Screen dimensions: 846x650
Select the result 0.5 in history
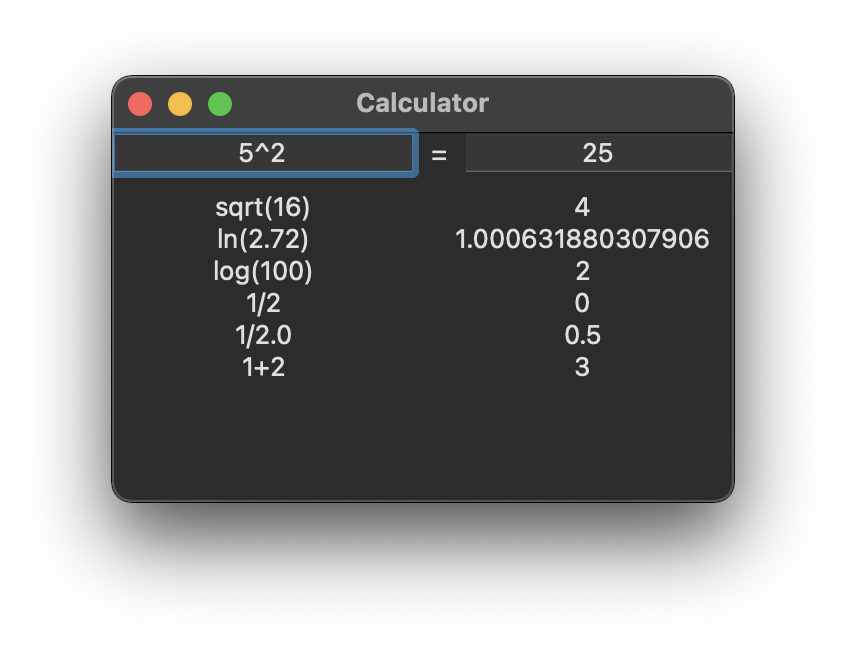point(582,335)
